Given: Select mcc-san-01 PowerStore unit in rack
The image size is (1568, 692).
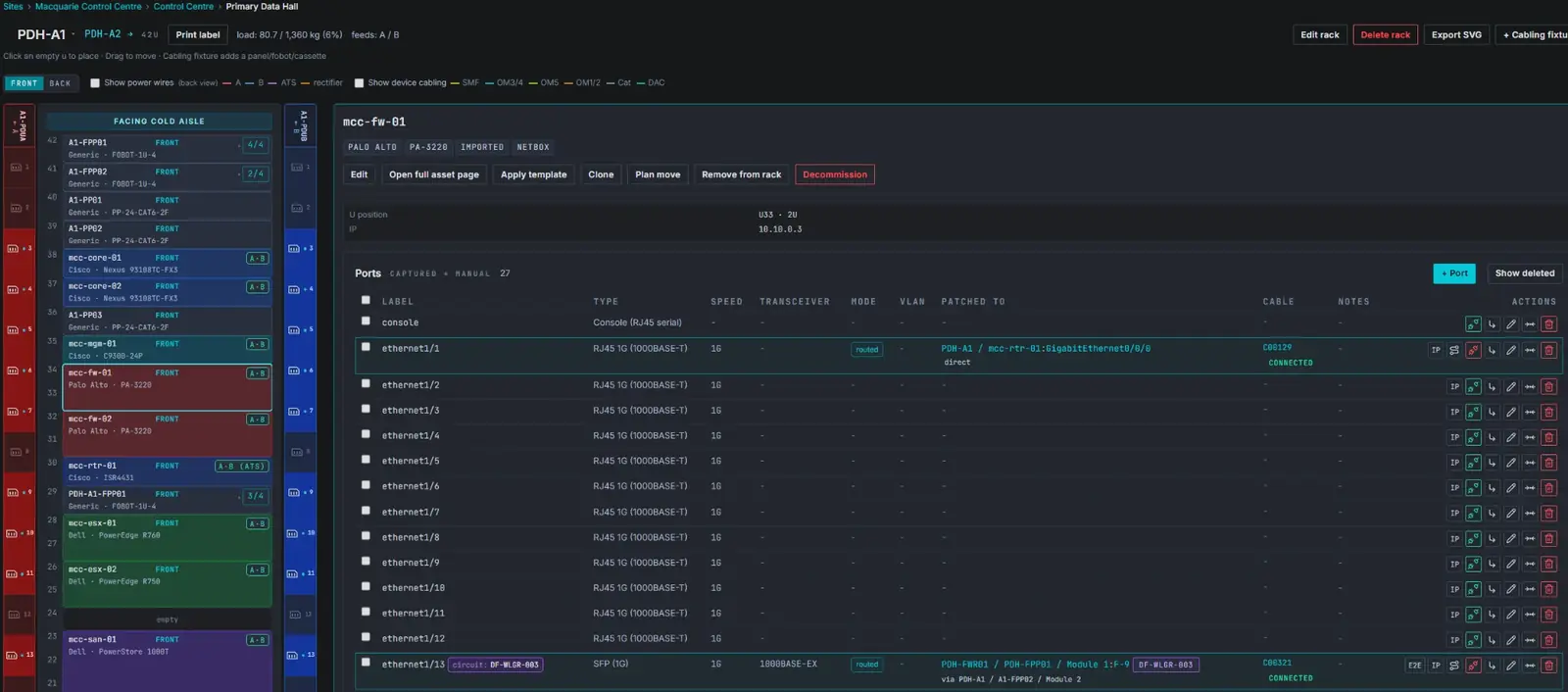Looking at the screenshot, I should click(x=168, y=662).
